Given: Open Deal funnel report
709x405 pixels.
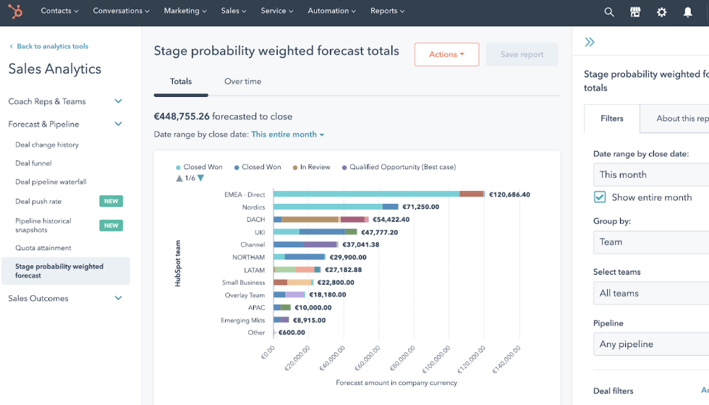Looking at the screenshot, I should click(33, 163).
